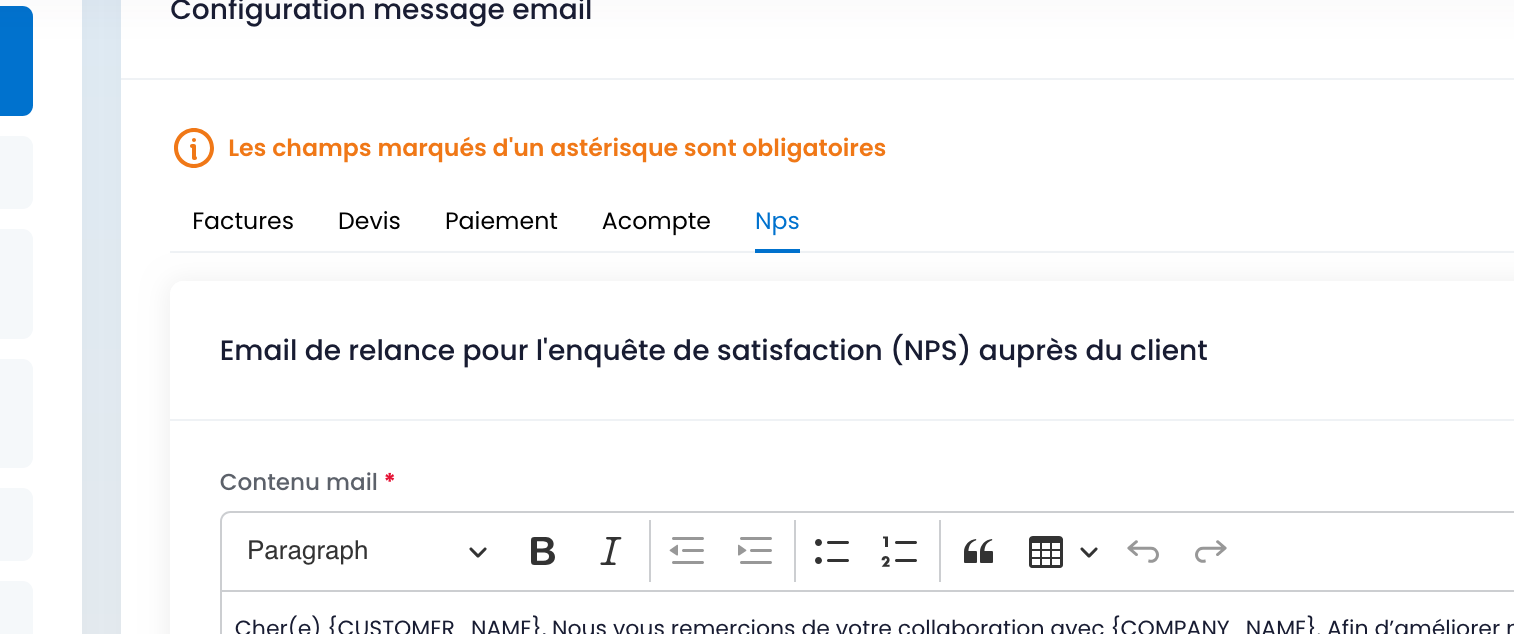Apply italic formatting in the toolbar
Screen dimensions: 1514x634
click(610, 551)
